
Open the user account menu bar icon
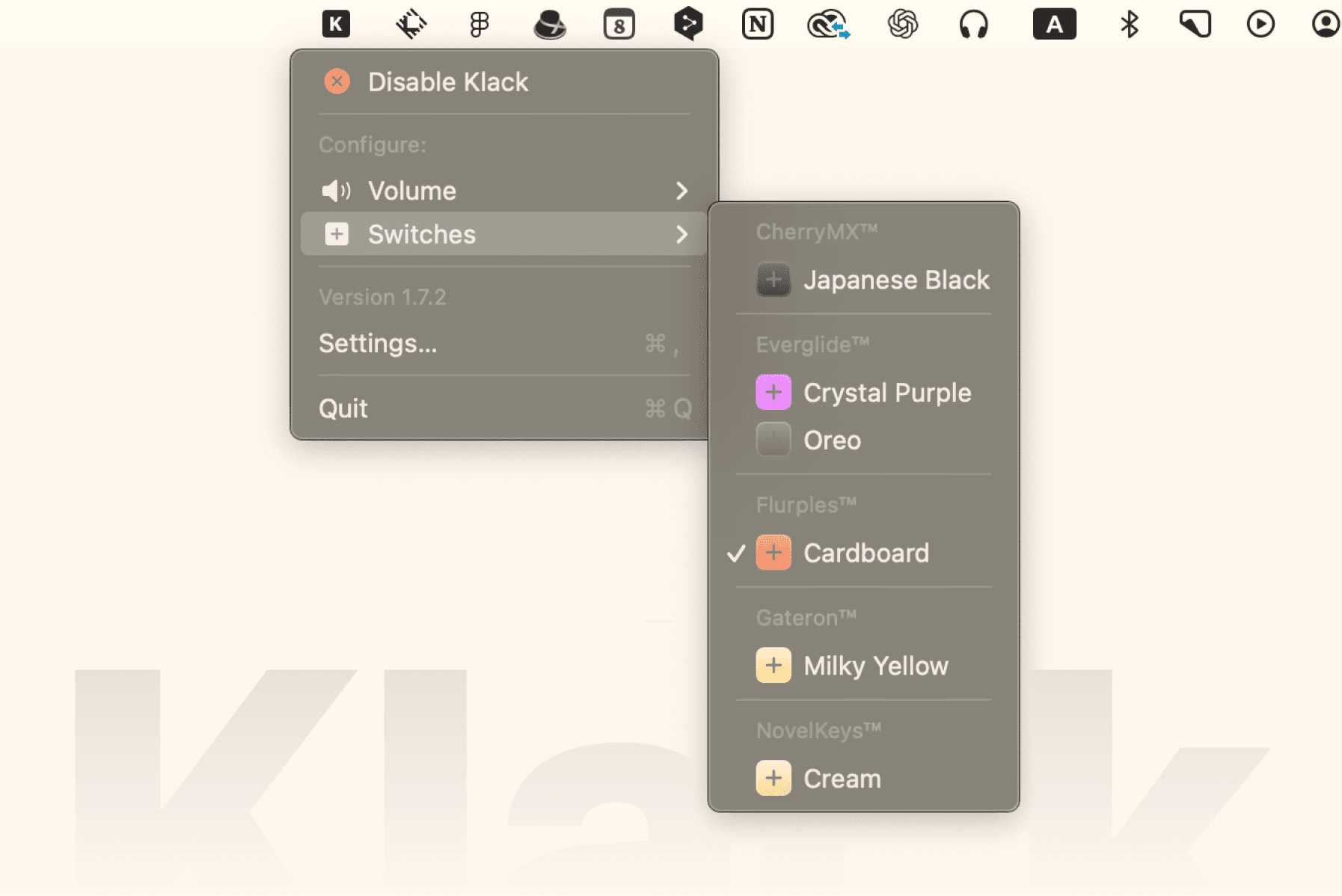coord(1326,24)
